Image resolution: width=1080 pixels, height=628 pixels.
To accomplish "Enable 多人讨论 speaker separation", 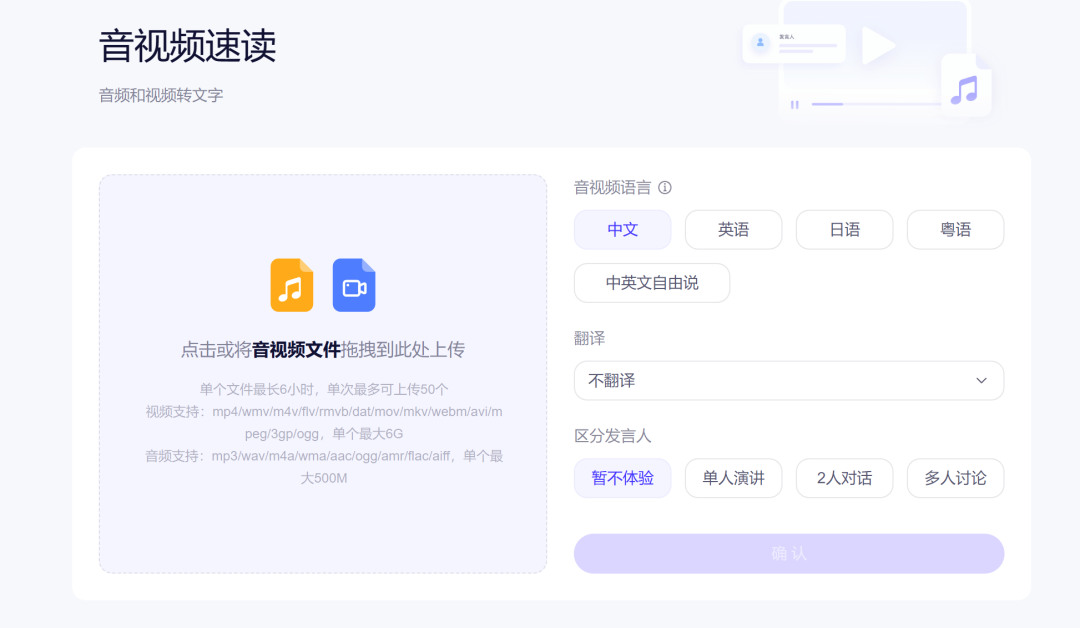I will pyautogui.click(x=955, y=478).
